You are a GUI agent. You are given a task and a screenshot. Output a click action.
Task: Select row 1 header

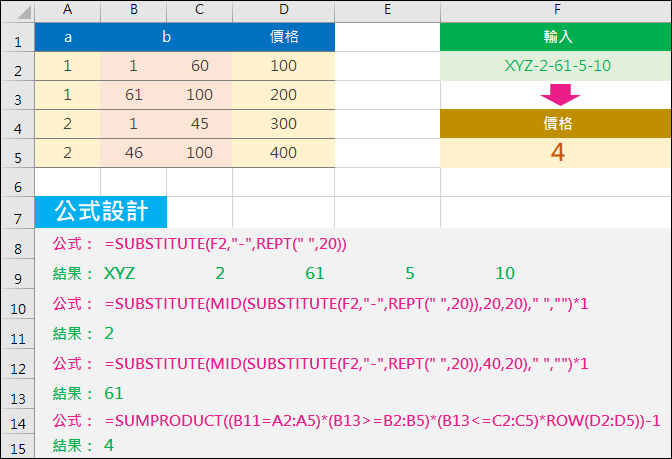pos(18,37)
